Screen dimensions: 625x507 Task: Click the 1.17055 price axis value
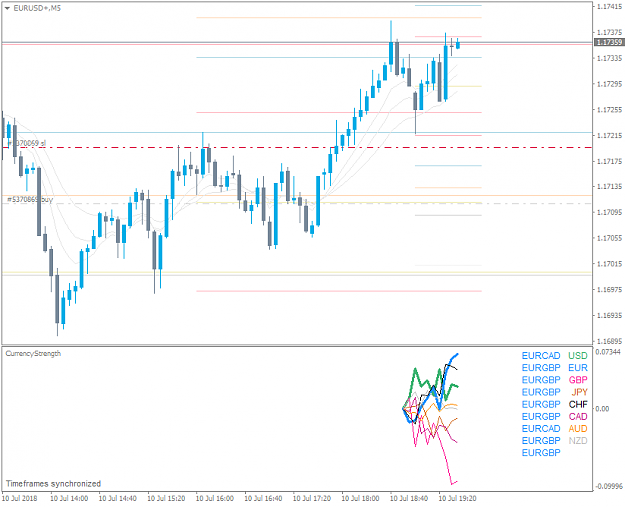(609, 238)
